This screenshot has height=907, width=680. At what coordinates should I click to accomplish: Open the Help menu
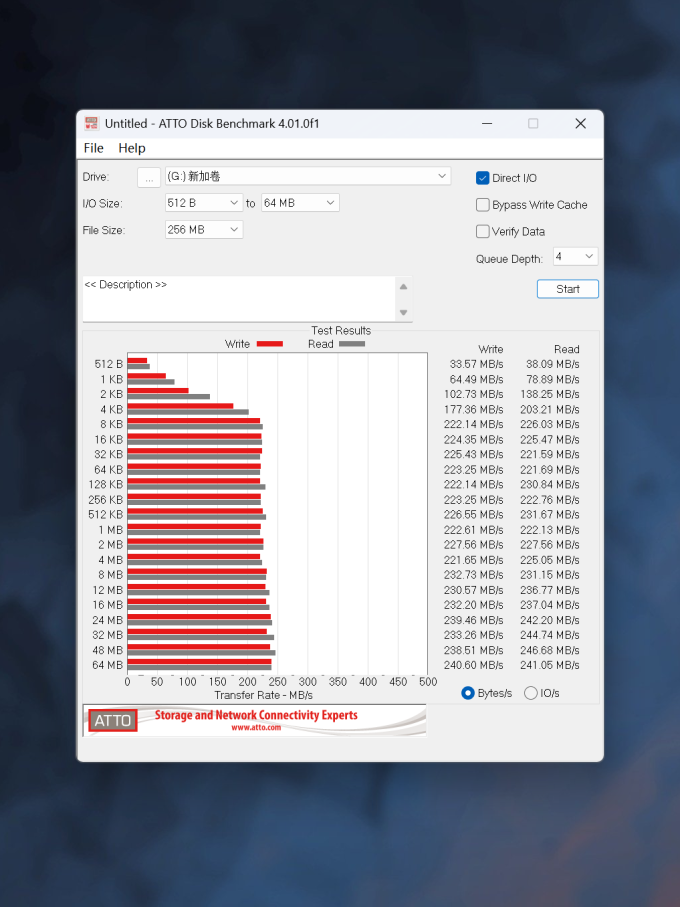[132, 148]
